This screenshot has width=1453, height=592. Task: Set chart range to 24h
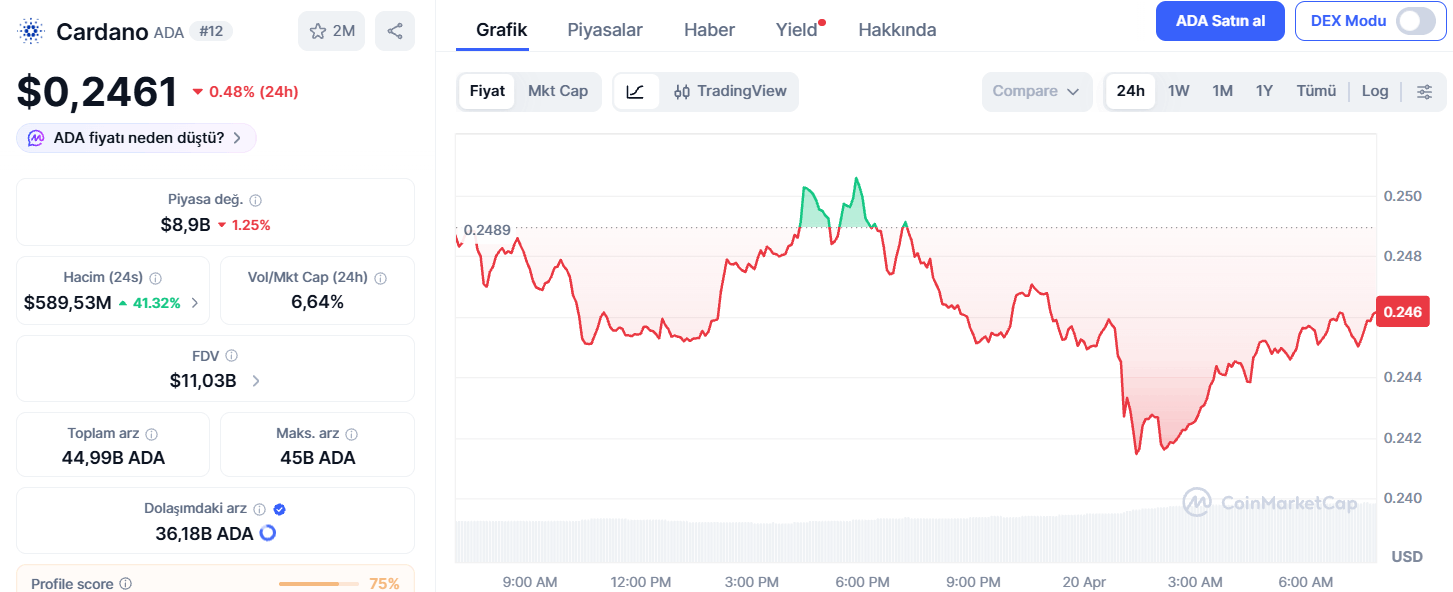click(x=1131, y=91)
